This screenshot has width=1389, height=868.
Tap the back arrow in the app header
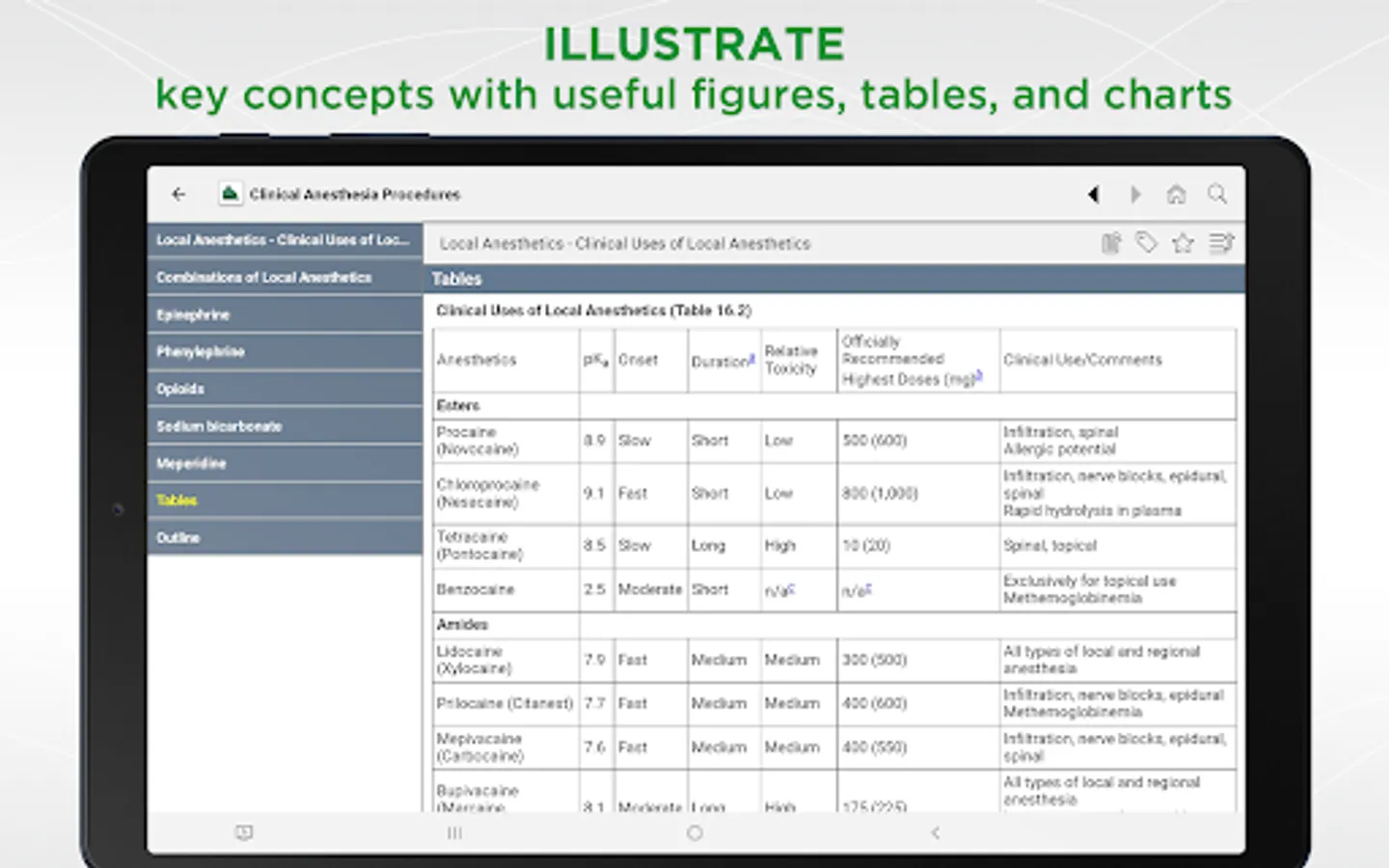(x=178, y=194)
